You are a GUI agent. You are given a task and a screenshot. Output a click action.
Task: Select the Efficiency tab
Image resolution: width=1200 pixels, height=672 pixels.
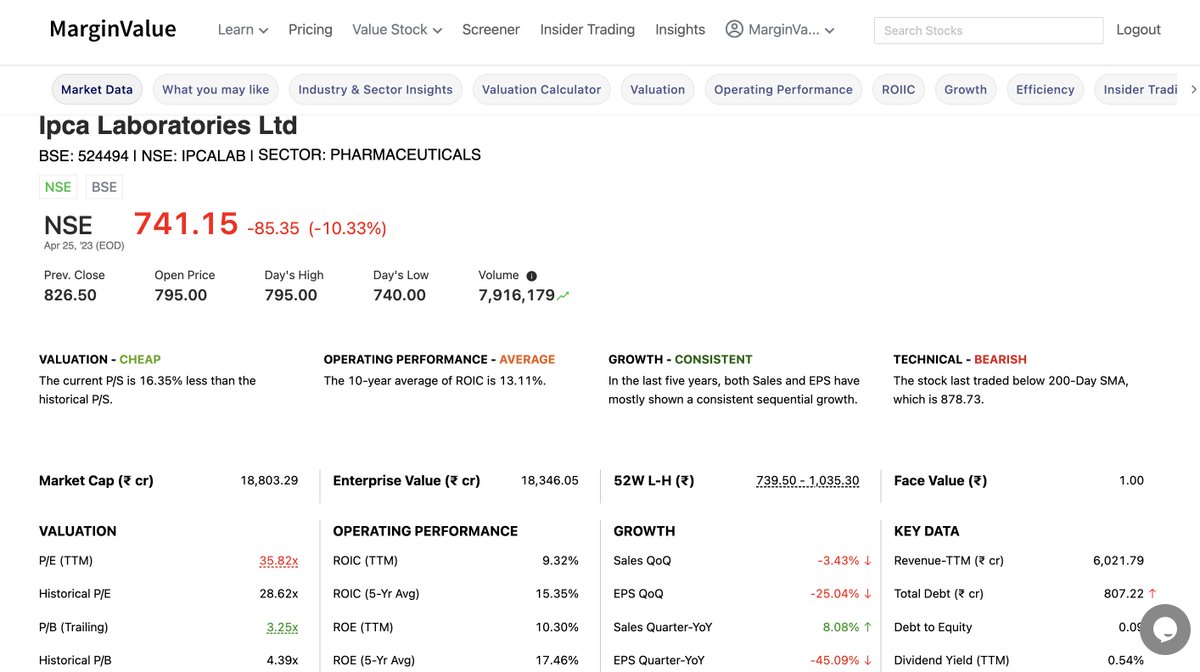(x=1045, y=89)
